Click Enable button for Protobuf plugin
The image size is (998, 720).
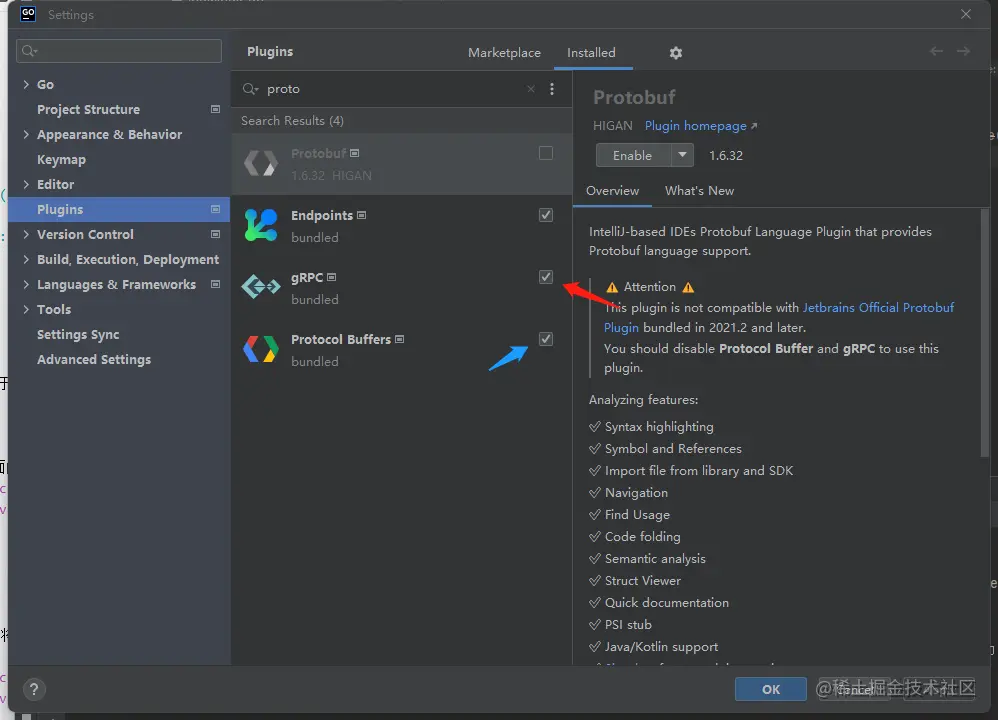coord(633,155)
